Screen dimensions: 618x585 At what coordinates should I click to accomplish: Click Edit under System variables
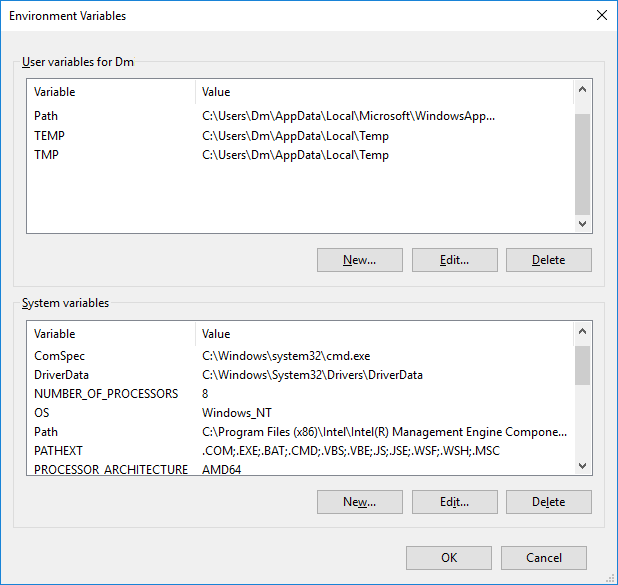click(x=454, y=502)
